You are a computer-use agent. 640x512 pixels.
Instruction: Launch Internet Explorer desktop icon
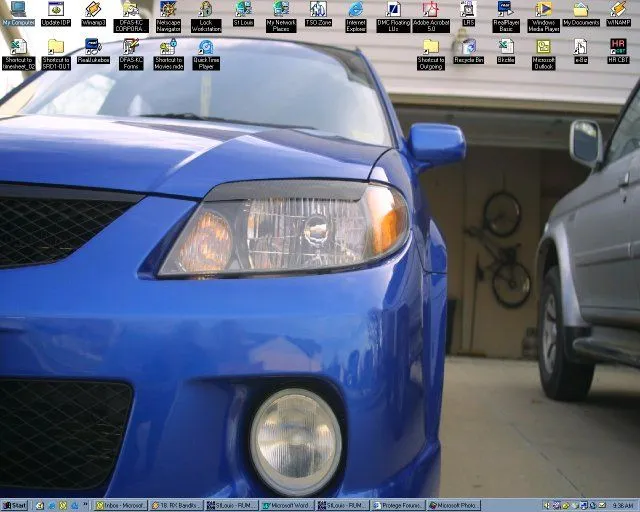coord(355,10)
